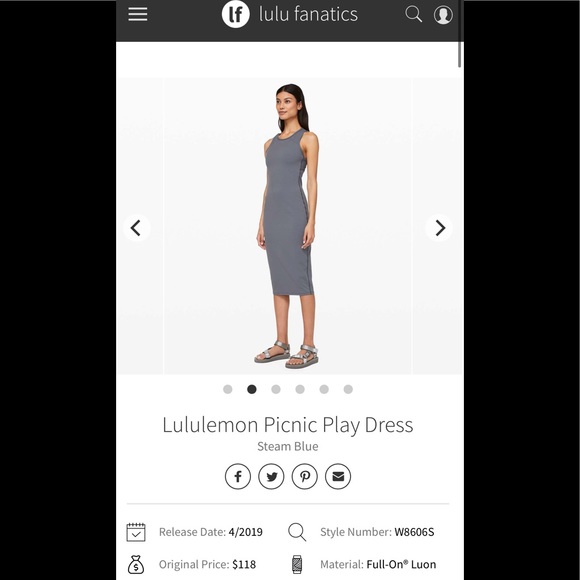
Task: Share dress on Facebook
Action: coord(238,476)
